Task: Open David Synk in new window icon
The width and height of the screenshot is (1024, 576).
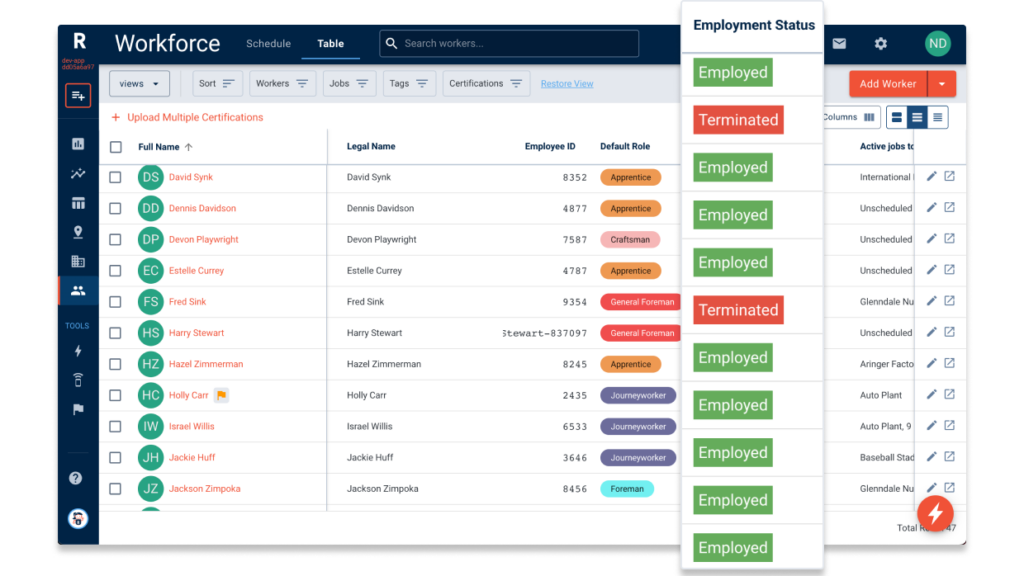Action: (950, 176)
